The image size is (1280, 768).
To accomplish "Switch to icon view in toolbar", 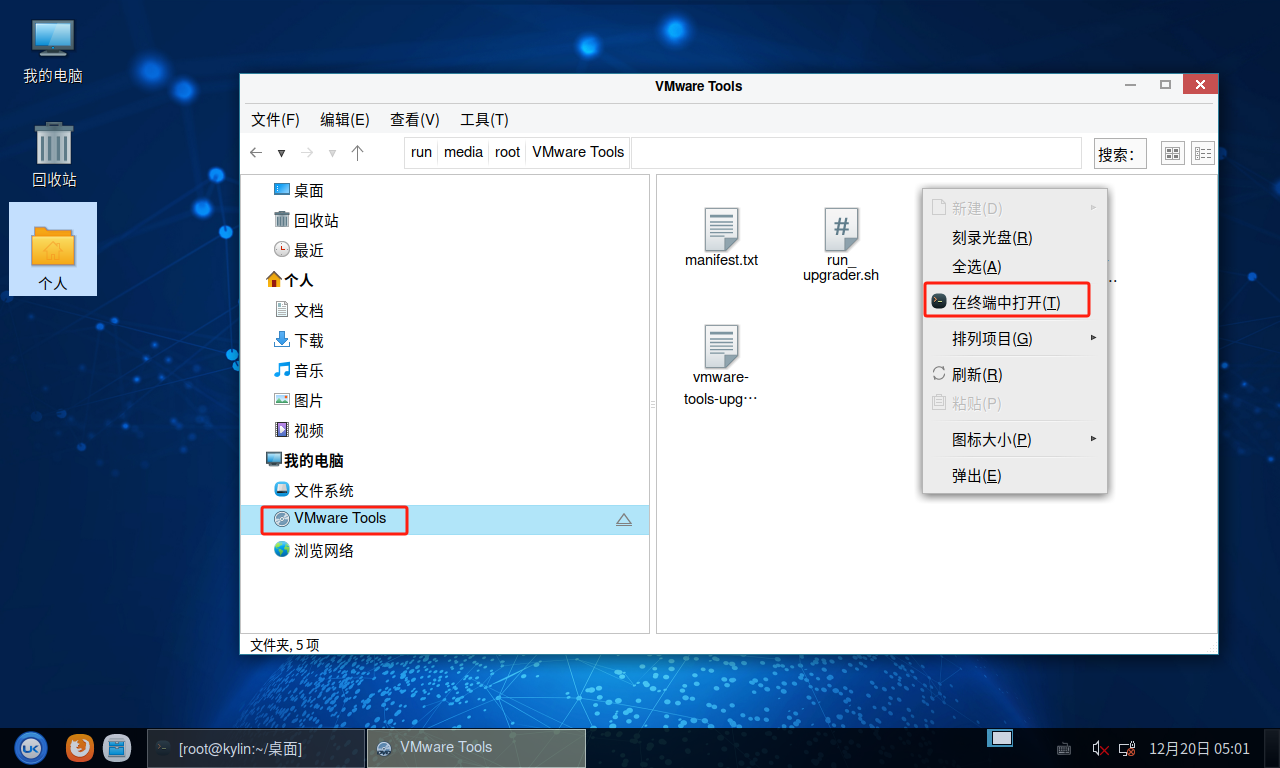I will click(1172, 153).
